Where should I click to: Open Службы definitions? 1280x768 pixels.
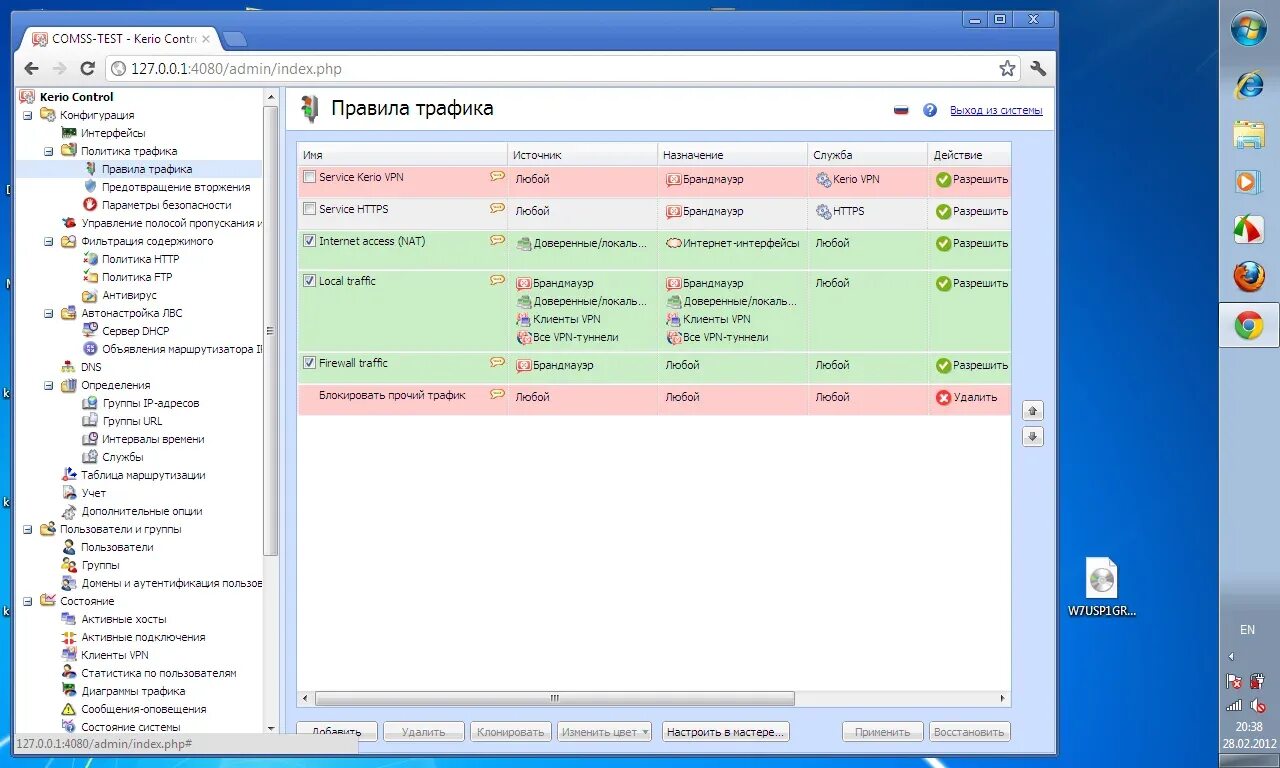pos(122,457)
